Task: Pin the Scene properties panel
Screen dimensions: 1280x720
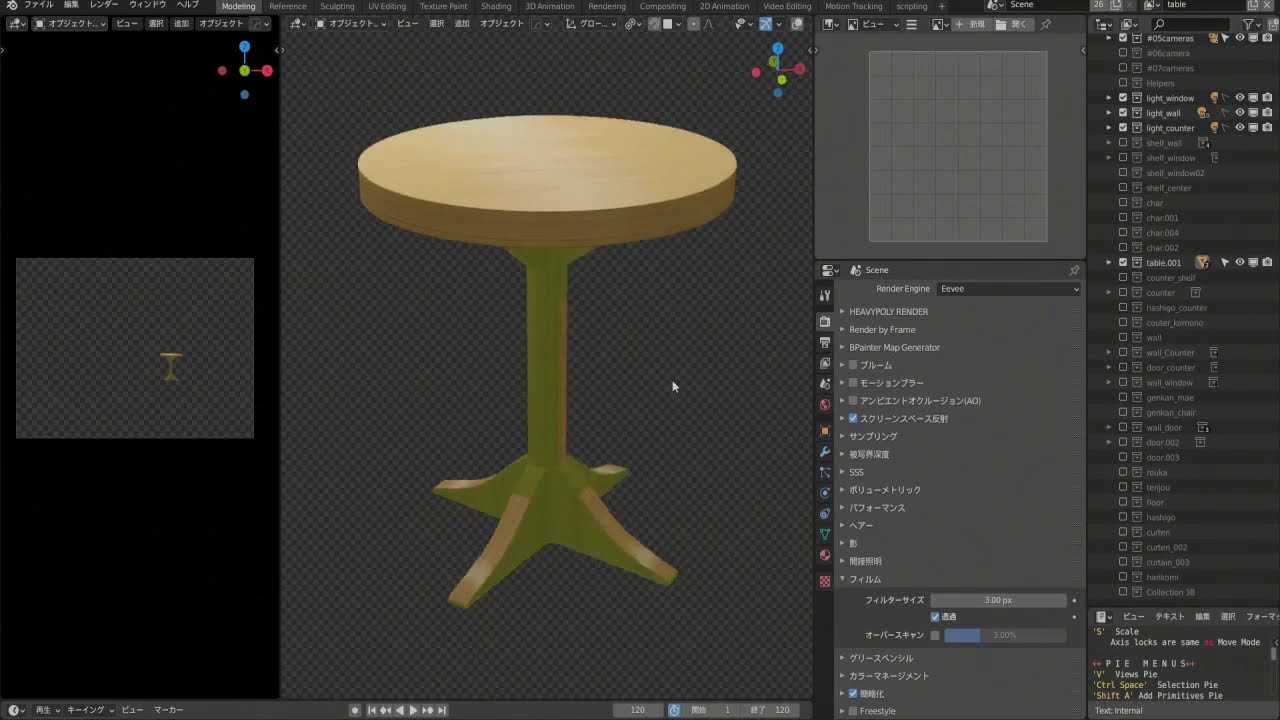Action: pyautogui.click(x=1074, y=270)
